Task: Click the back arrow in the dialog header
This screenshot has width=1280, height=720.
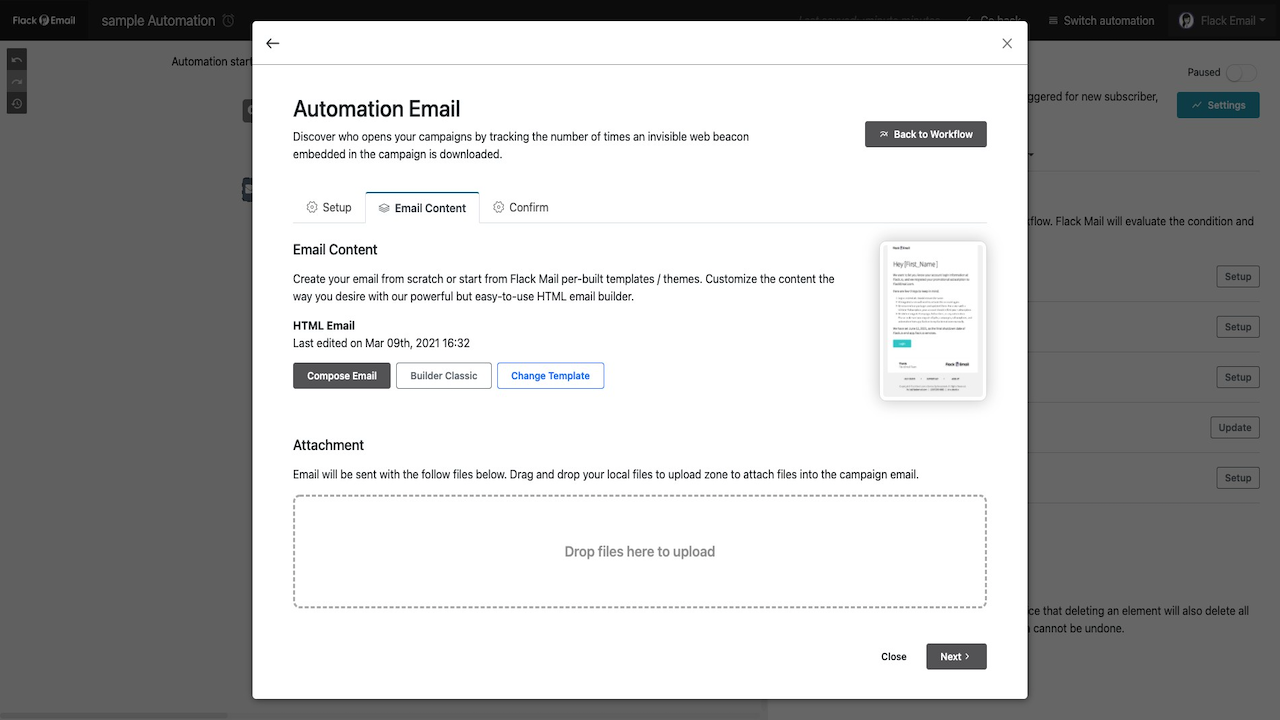Action: (x=272, y=43)
